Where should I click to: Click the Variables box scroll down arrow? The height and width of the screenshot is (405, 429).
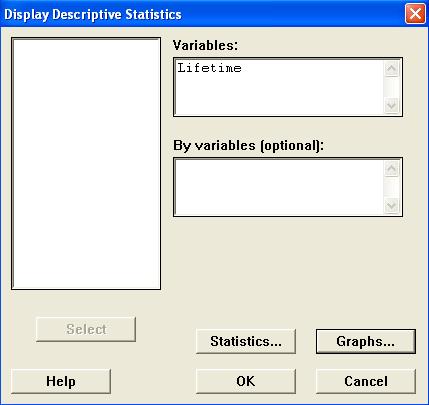(x=392, y=105)
